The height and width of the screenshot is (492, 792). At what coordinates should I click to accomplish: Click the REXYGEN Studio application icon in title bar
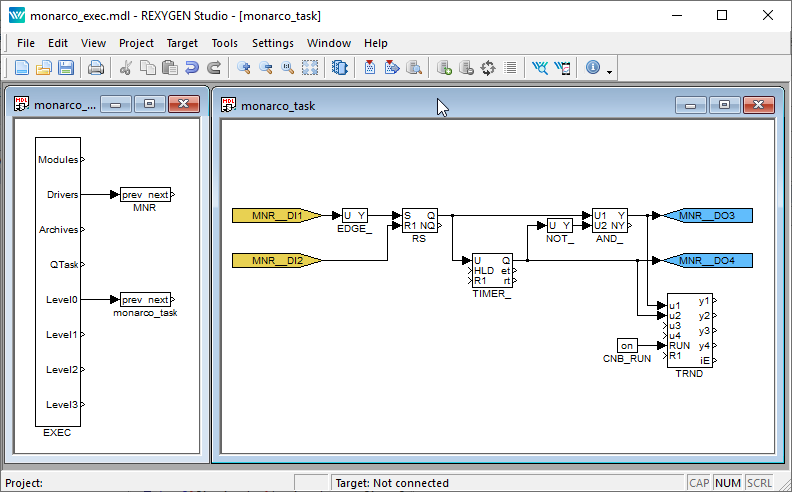pyautogui.click(x=17, y=15)
